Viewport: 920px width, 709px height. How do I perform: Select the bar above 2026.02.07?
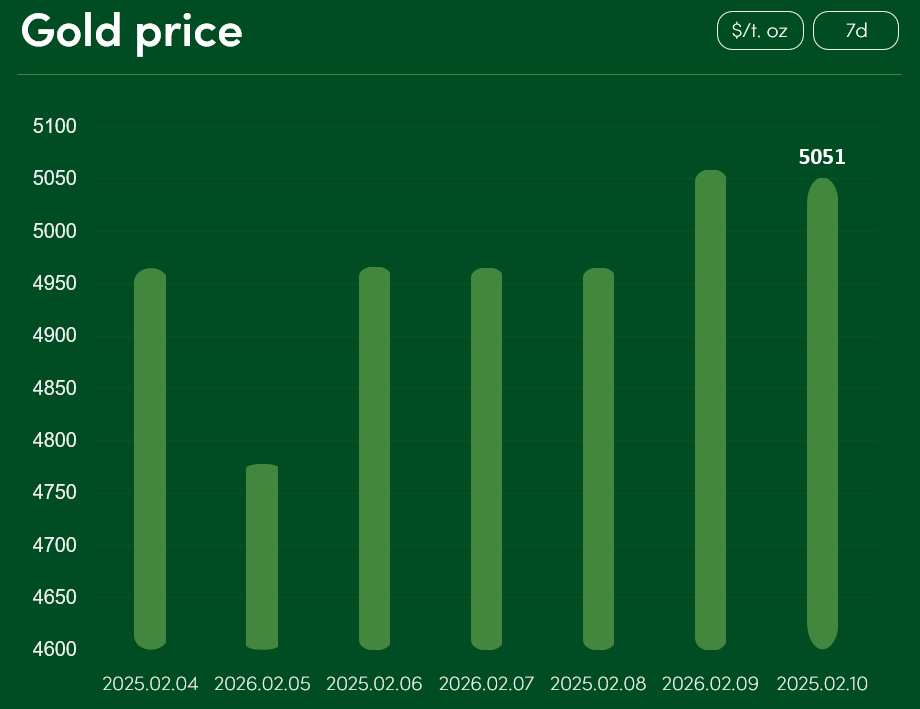point(486,458)
